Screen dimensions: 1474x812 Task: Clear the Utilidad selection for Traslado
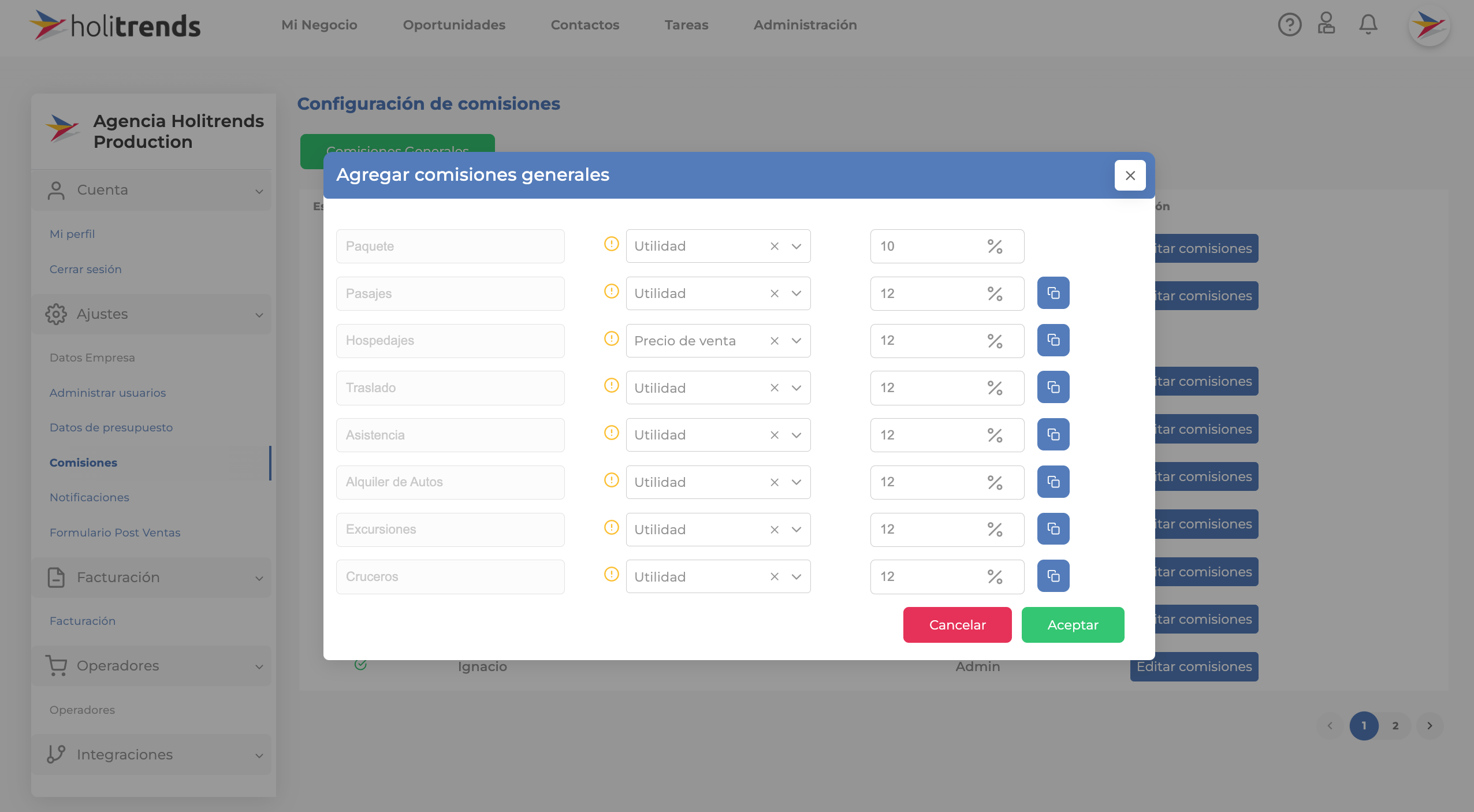coord(775,388)
